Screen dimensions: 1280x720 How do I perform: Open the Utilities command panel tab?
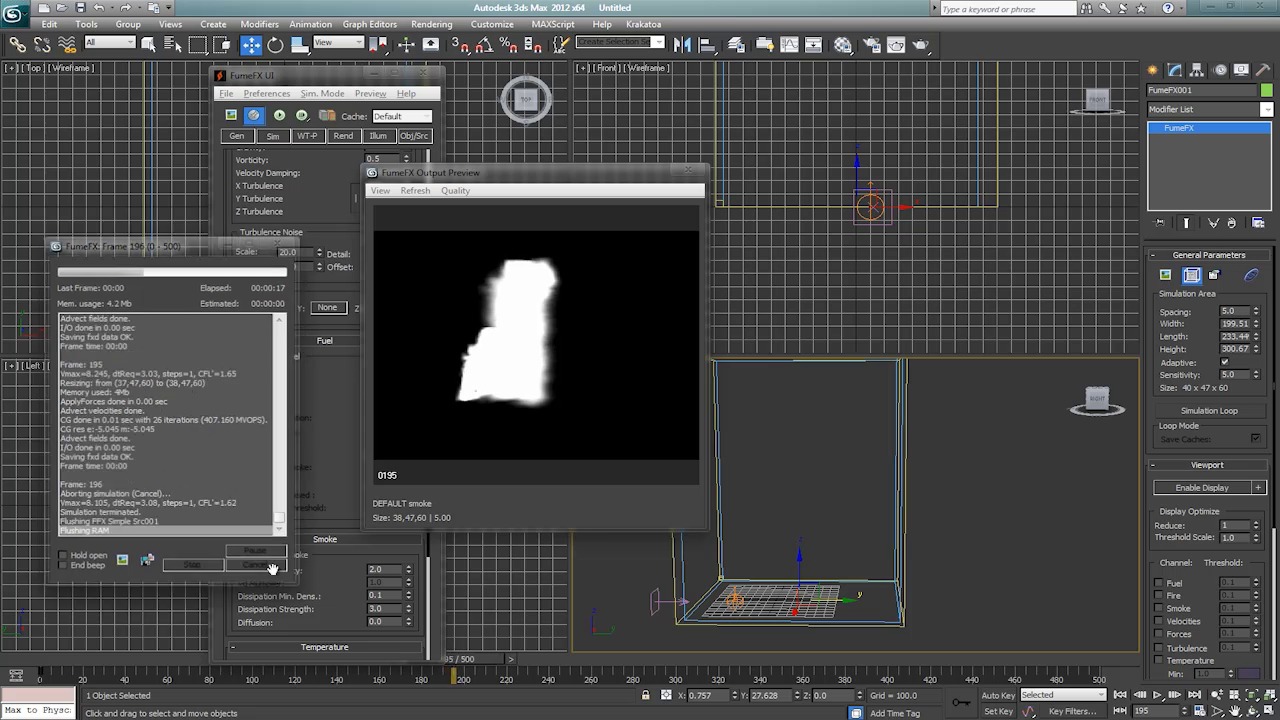pos(1264,69)
